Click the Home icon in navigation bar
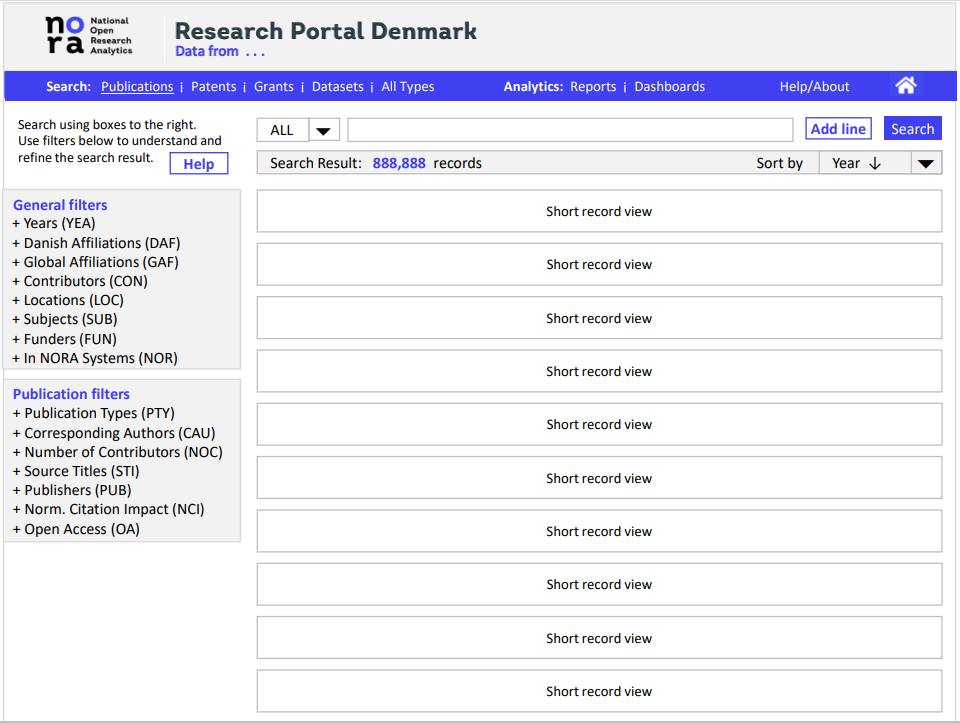The height and width of the screenshot is (724, 960). pyautogui.click(x=906, y=86)
